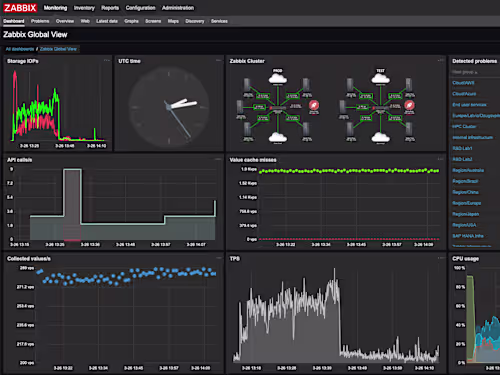Open Cloud/AWS host group problems
The width and height of the screenshot is (500, 375).
pyautogui.click(x=463, y=83)
